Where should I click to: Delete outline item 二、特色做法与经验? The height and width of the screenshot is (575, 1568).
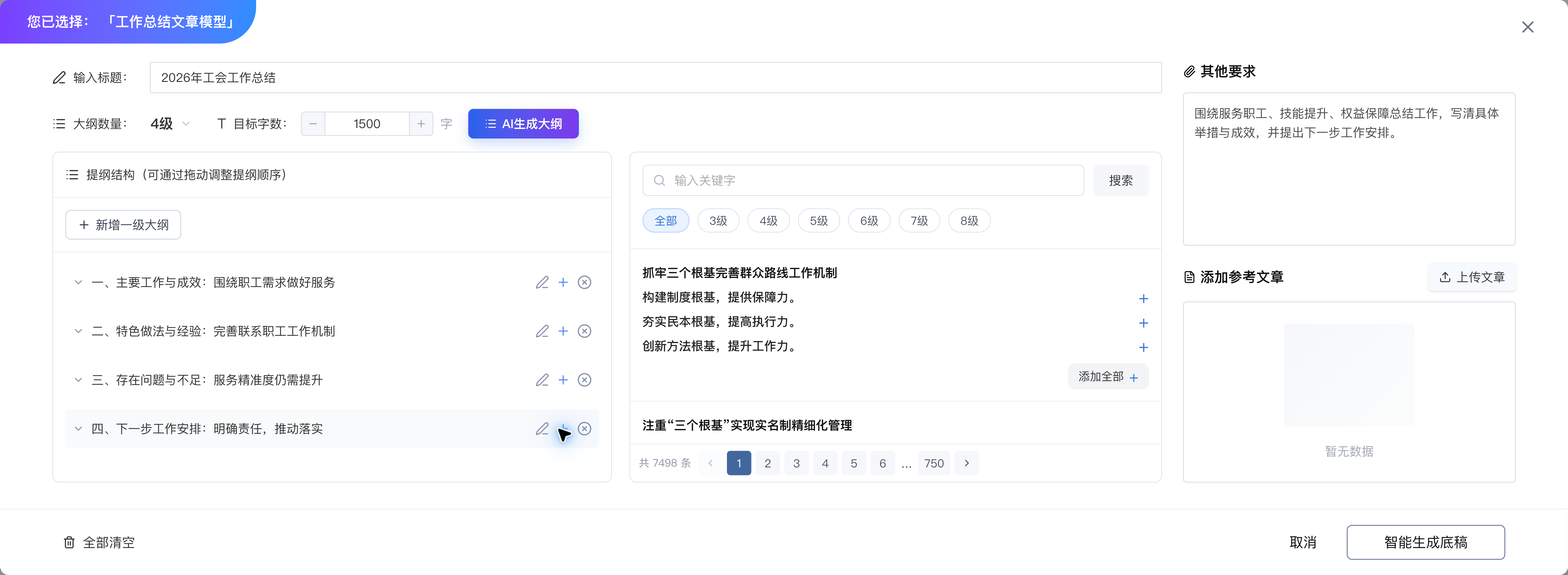[x=584, y=331]
